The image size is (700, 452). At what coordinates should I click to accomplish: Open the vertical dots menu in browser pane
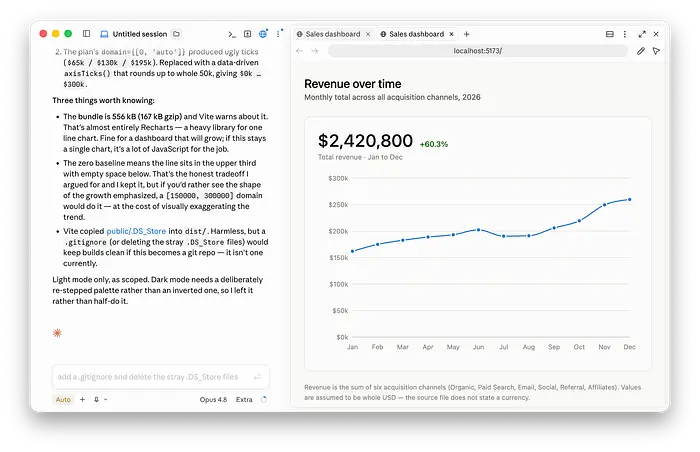[x=625, y=34]
